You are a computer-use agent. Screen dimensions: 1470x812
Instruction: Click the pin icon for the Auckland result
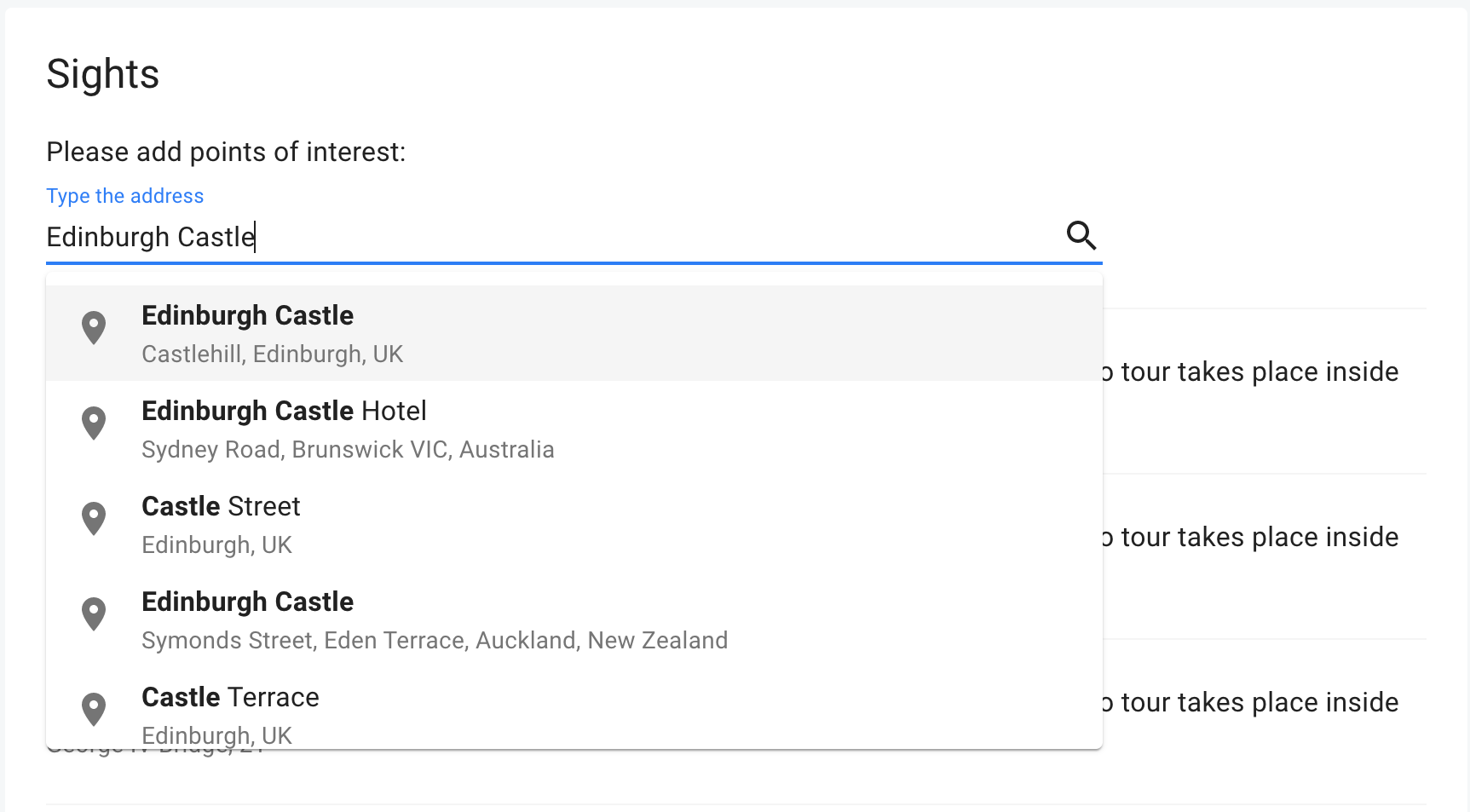pyautogui.click(x=94, y=613)
